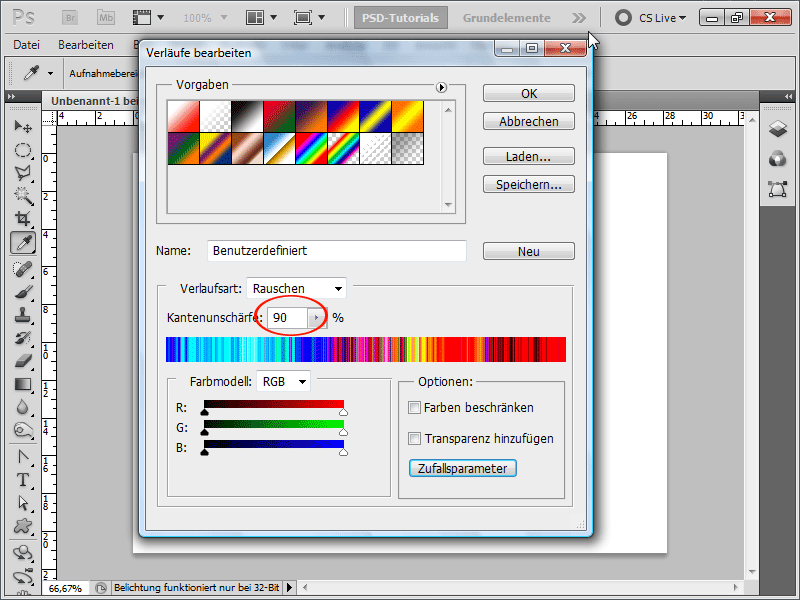This screenshot has height=600, width=800.
Task: Select the orange-yellow-orange gradient preset
Action: pos(407,116)
